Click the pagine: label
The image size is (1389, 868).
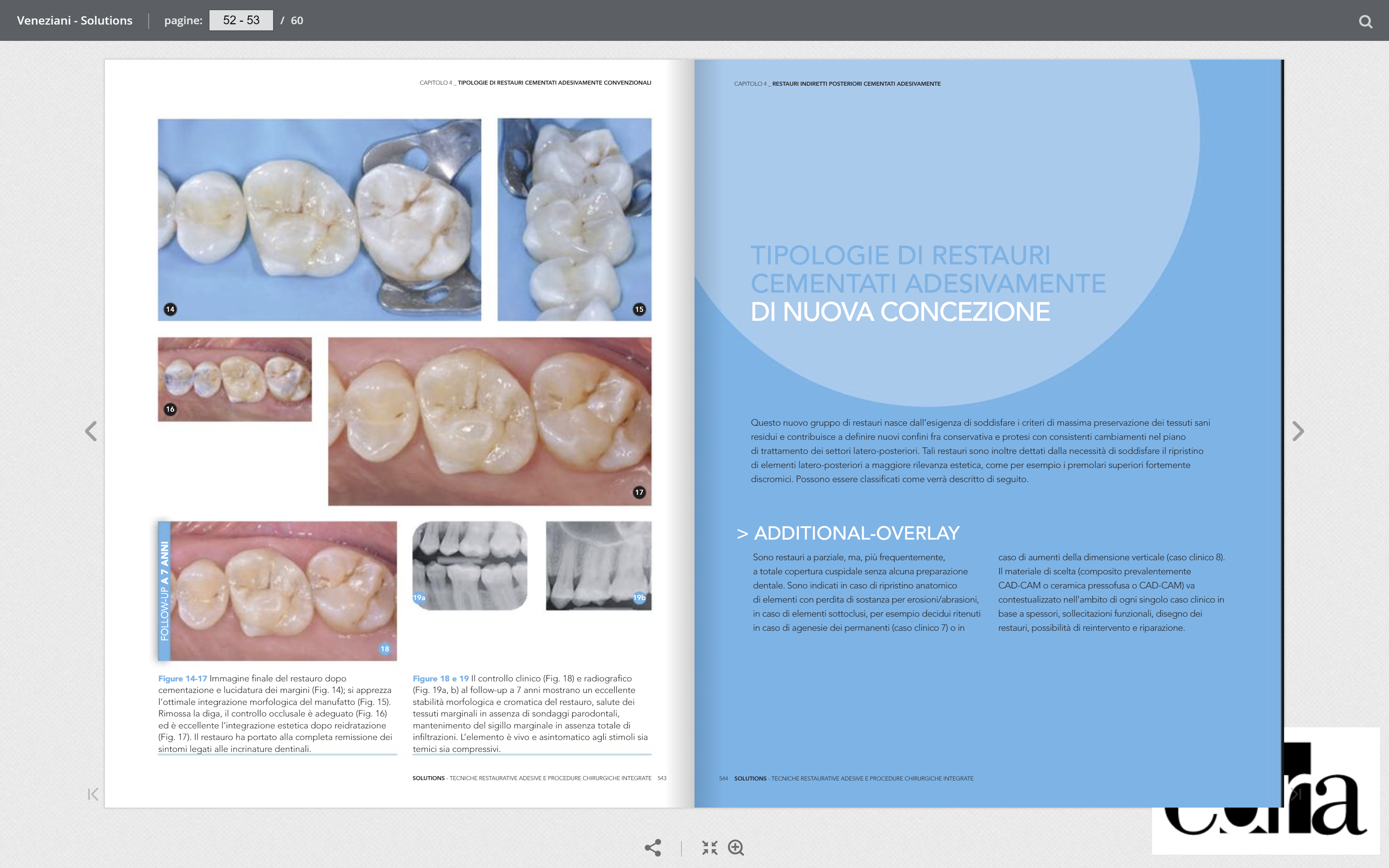(x=183, y=21)
